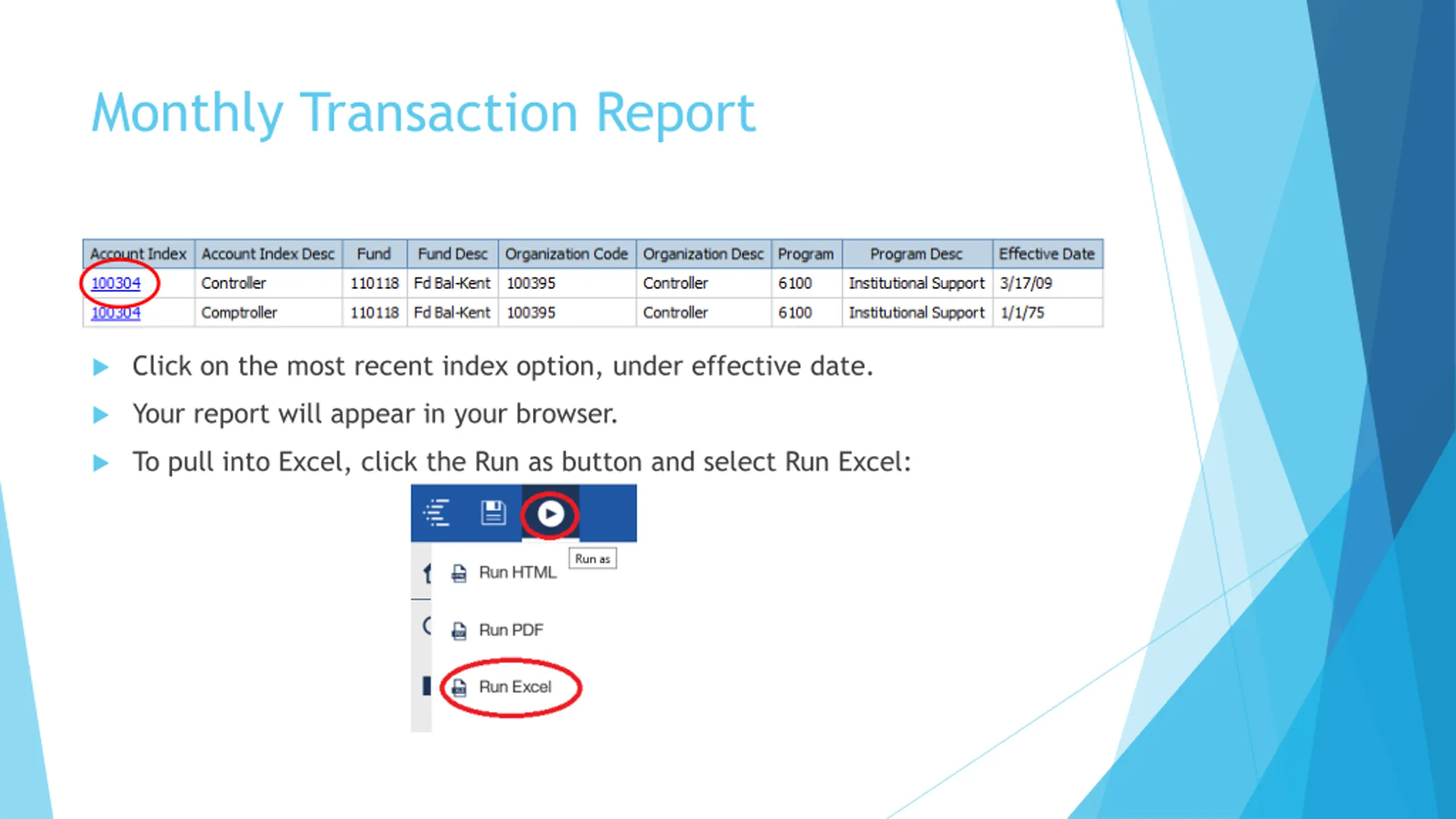Screen dimensions: 1456x819
Task: Click the Run as tooltip label
Action: 593,559
